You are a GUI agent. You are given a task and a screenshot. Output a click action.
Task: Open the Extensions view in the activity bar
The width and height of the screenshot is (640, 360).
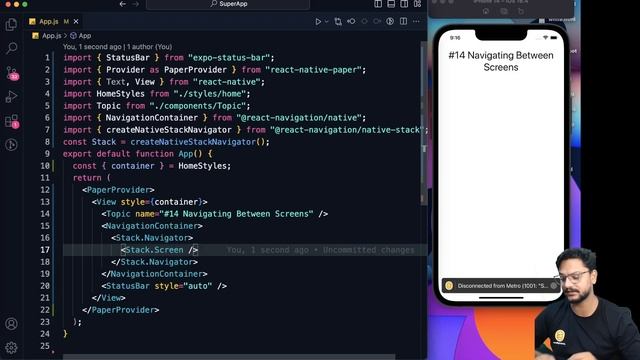tap(11, 121)
